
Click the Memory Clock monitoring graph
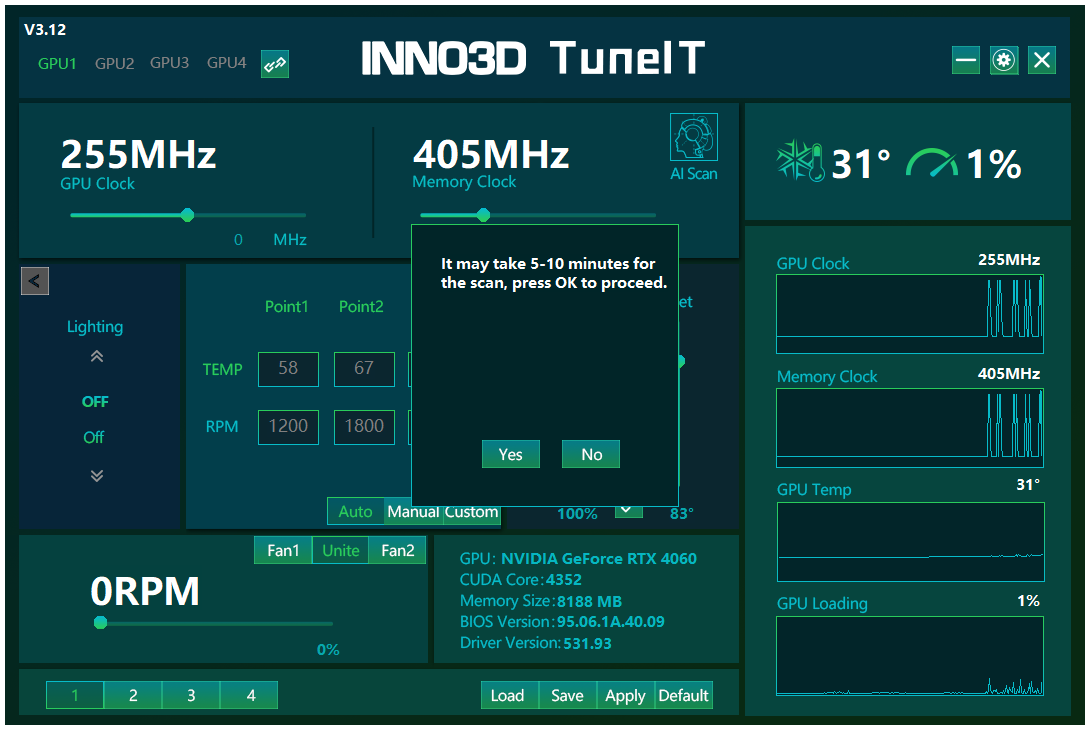910,428
